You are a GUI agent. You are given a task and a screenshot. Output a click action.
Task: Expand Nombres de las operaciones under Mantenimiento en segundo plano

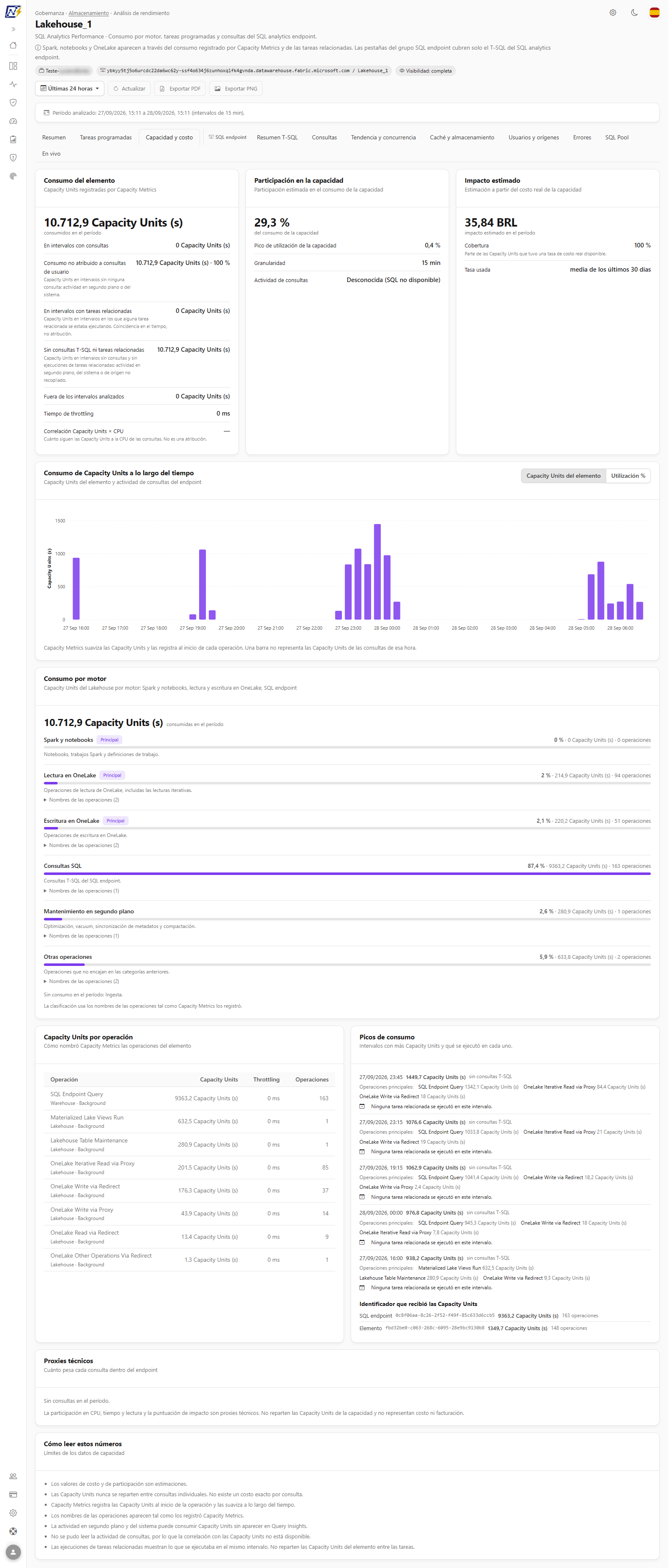pos(81,936)
